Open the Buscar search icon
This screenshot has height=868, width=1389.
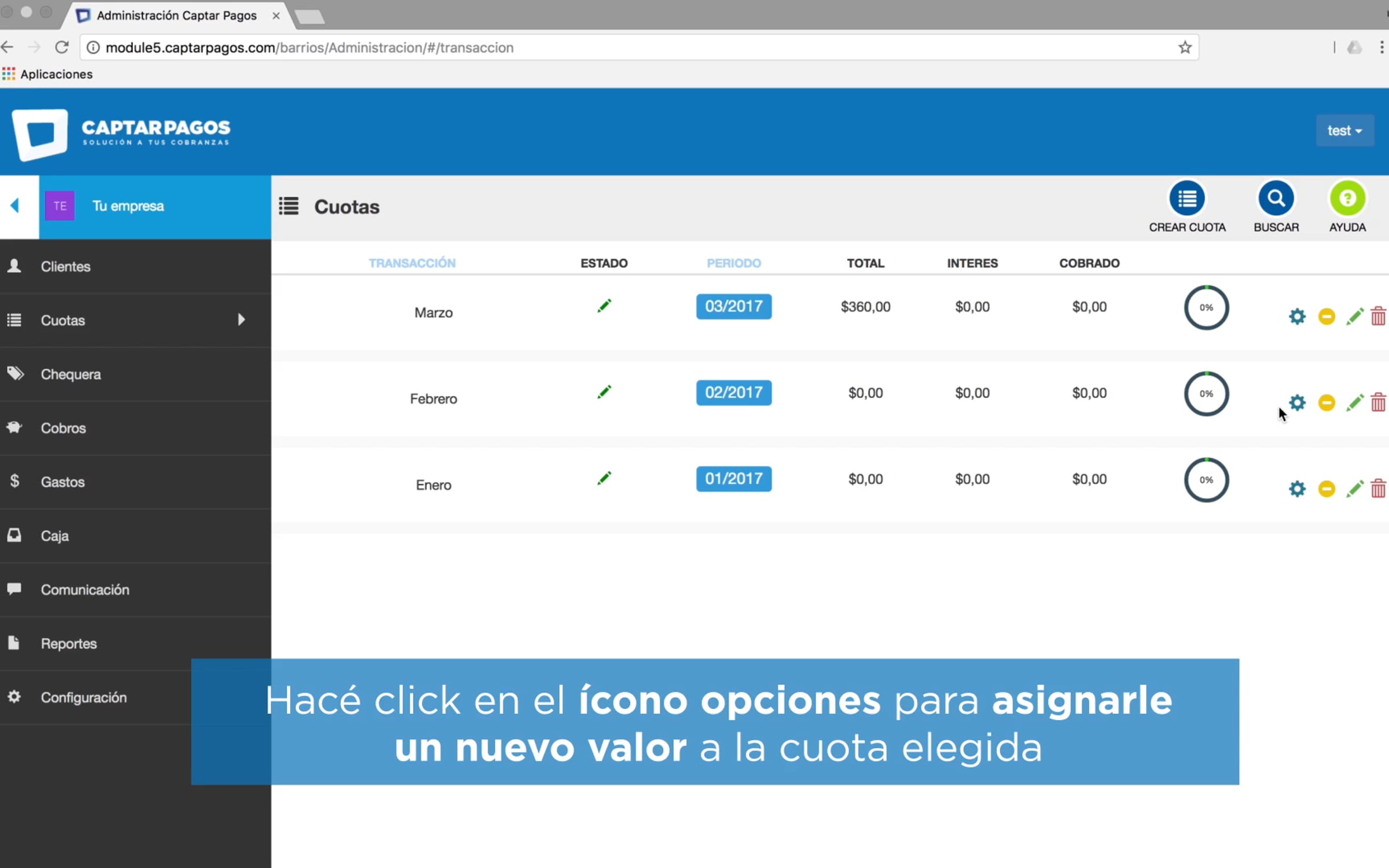coord(1276,198)
